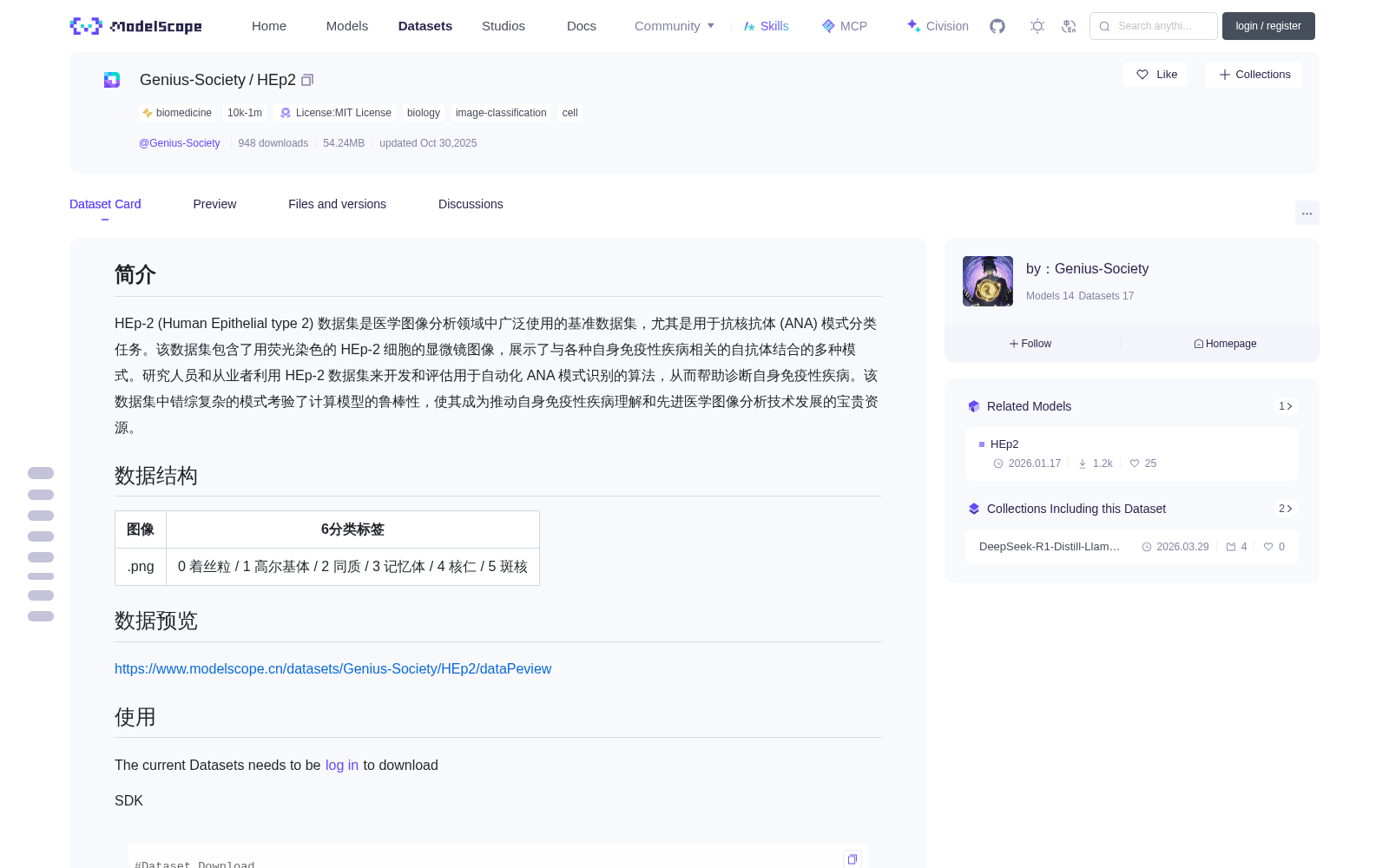This screenshot has width=1389, height=868.
Task: Click the '6分类标签' table header
Action: (352, 529)
